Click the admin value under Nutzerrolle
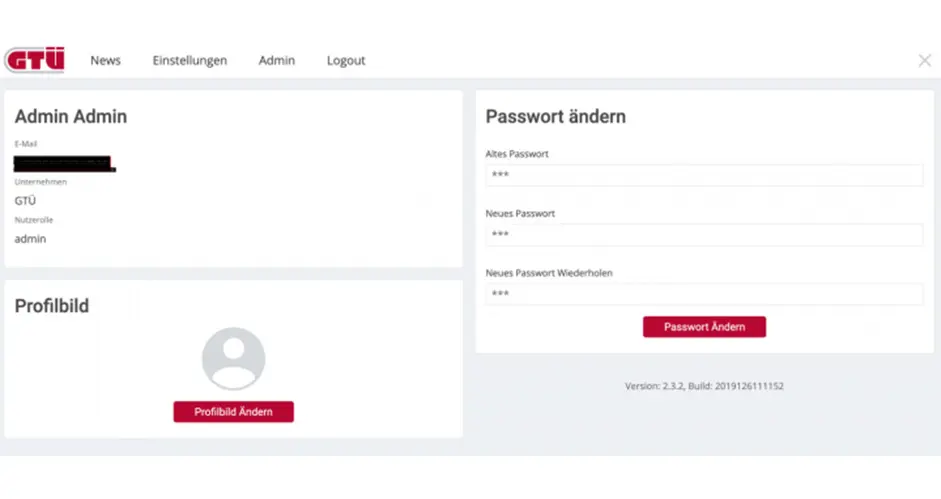 tap(30, 238)
